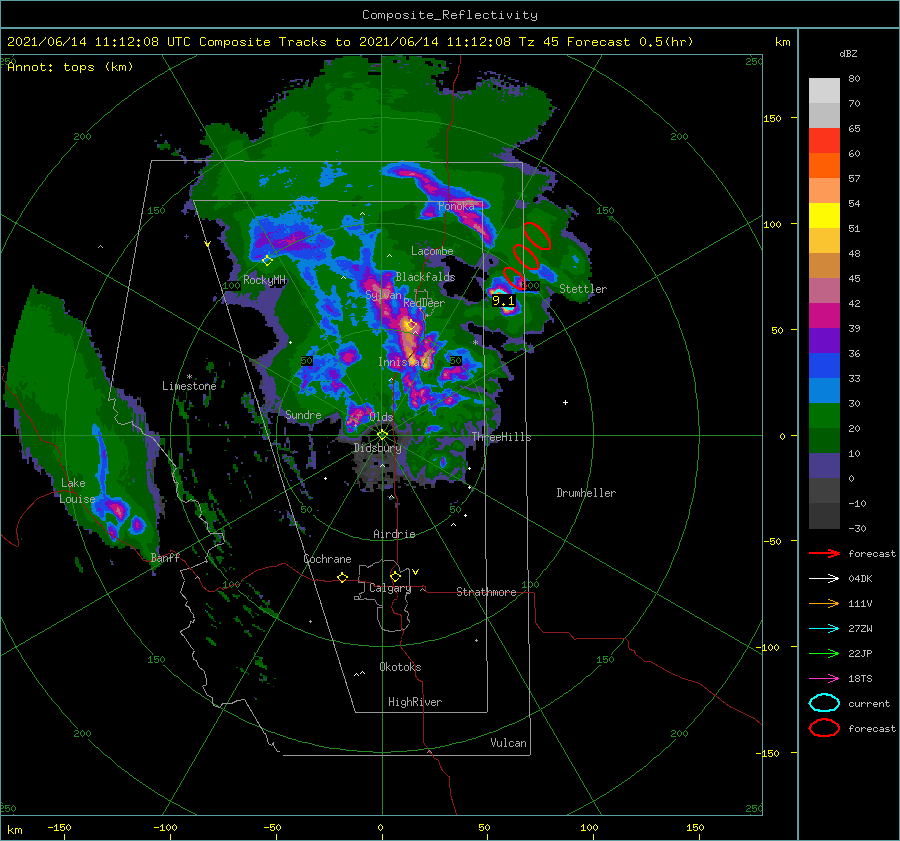Click the Sundre town label
Screen dimensions: 900x841
click(x=303, y=414)
